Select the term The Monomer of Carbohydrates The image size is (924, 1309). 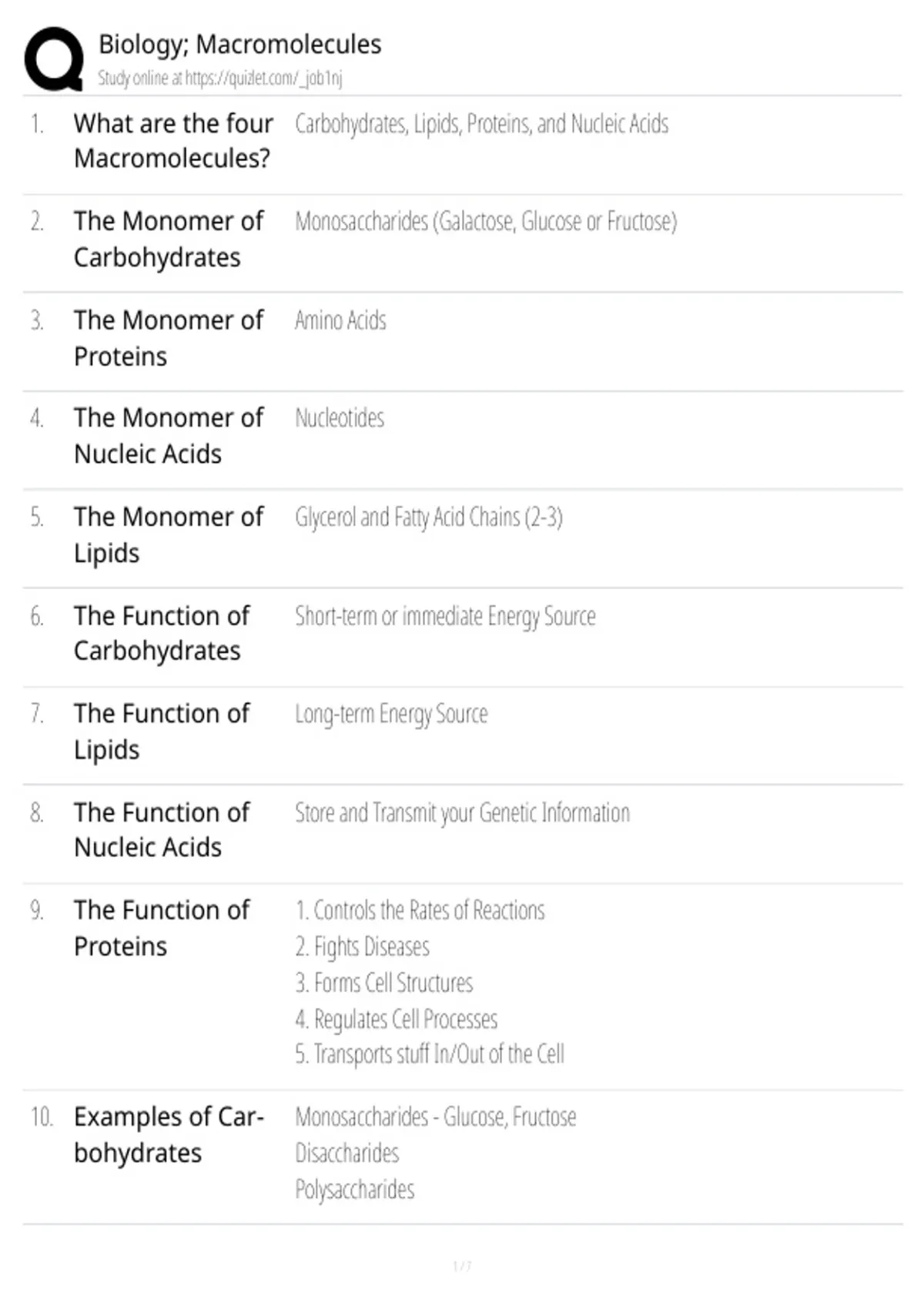coord(169,239)
